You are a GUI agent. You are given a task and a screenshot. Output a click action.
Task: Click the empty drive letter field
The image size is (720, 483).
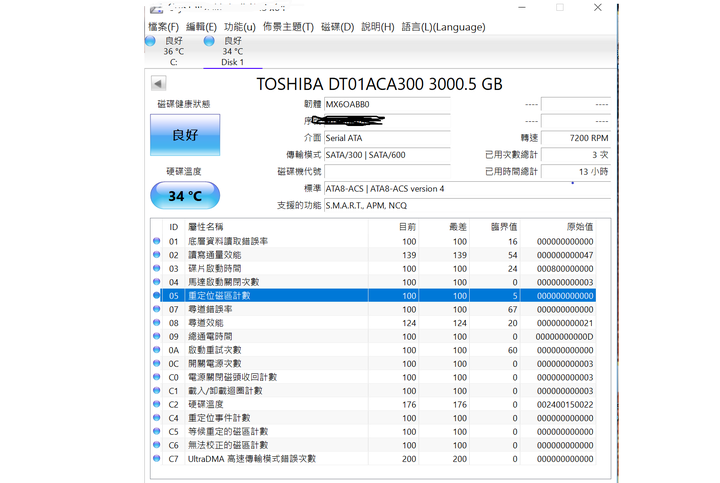(x=387, y=172)
